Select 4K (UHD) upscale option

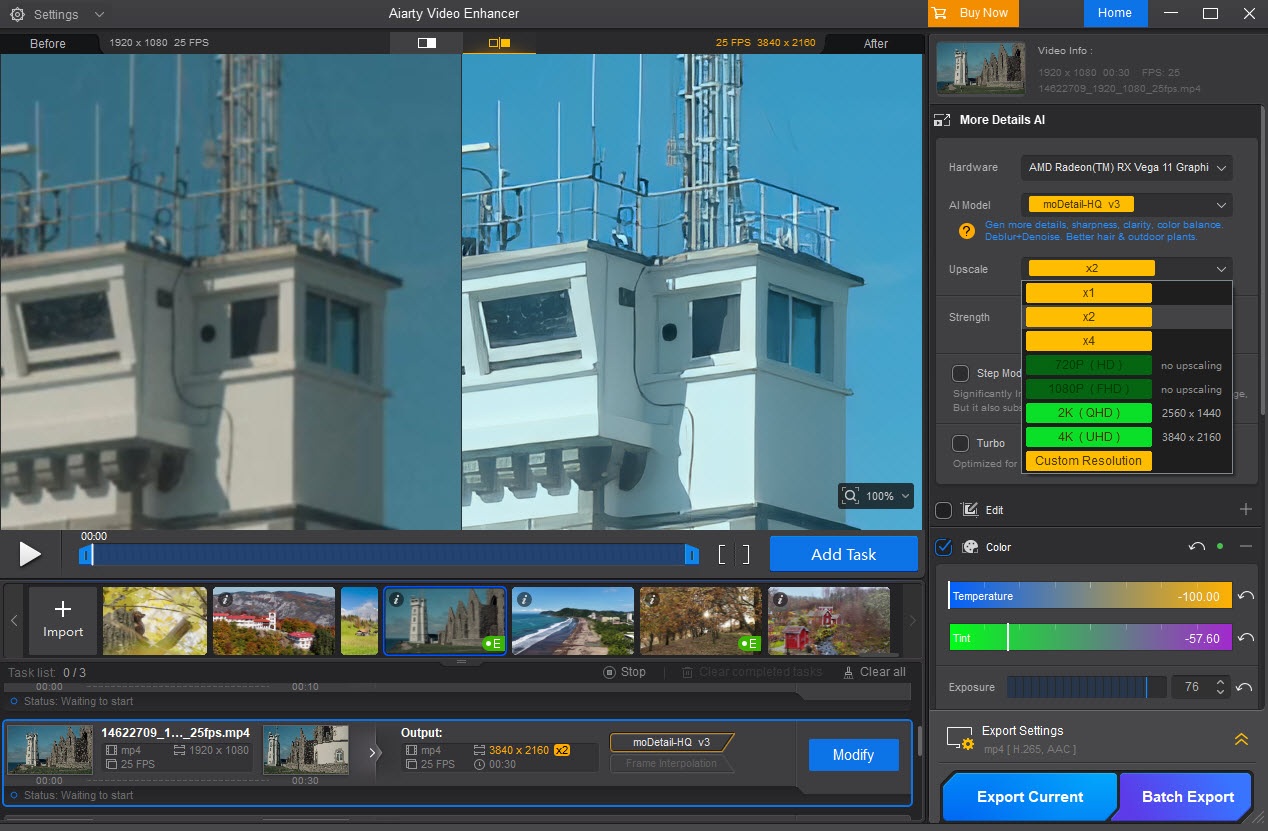pyautogui.click(x=1088, y=437)
